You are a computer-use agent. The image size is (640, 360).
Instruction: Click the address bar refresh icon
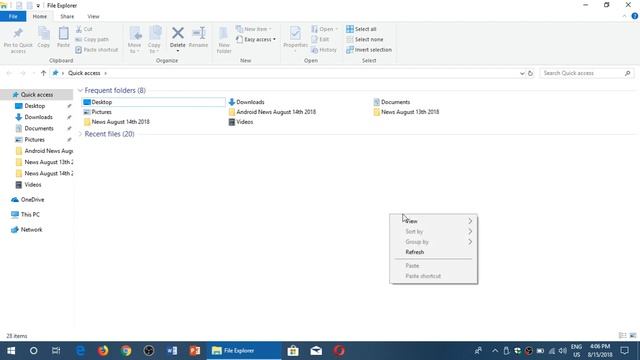pyautogui.click(x=531, y=73)
